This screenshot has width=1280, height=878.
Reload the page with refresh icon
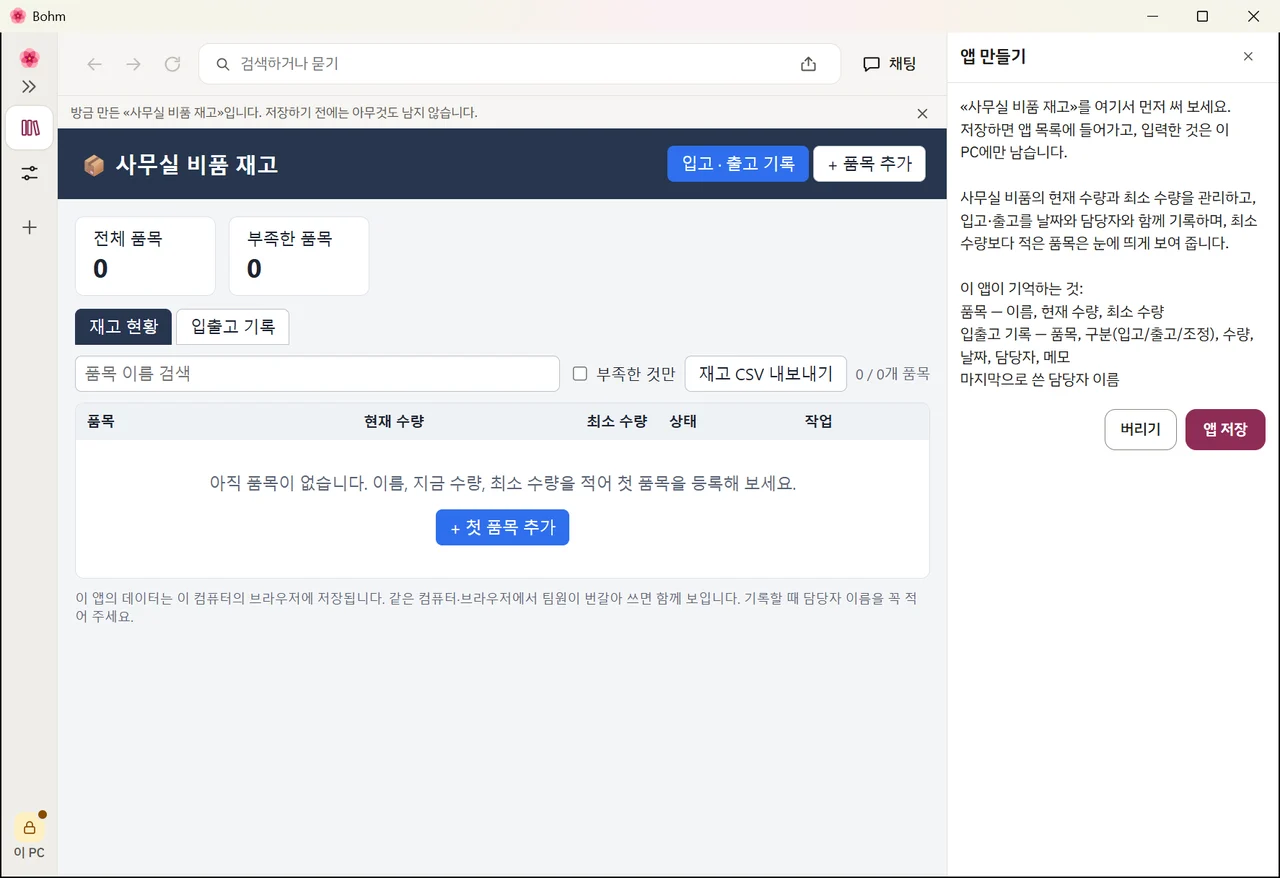coord(172,64)
